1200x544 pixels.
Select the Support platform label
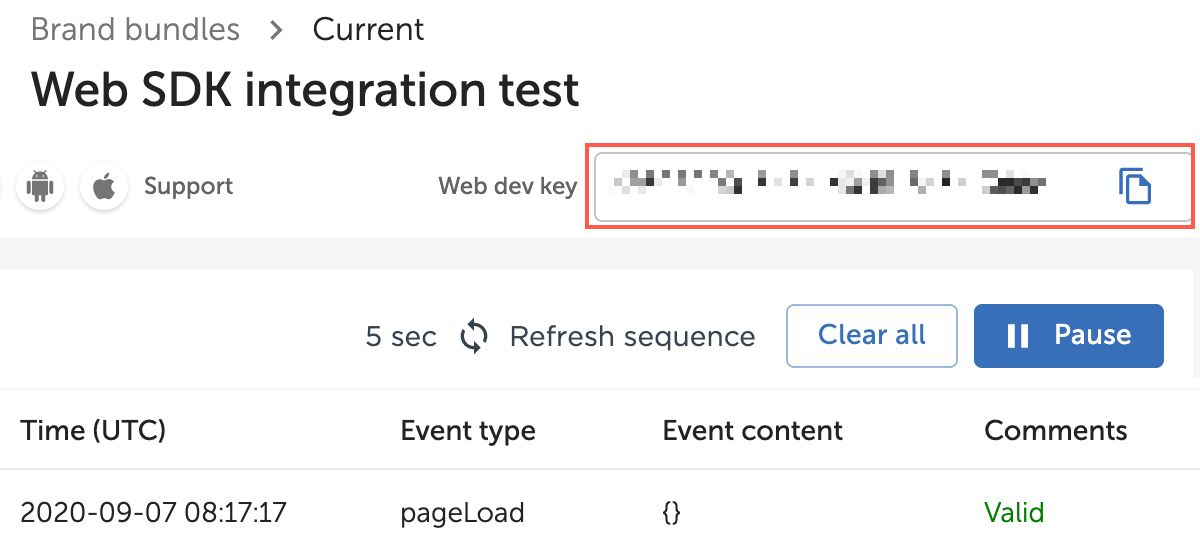click(188, 186)
